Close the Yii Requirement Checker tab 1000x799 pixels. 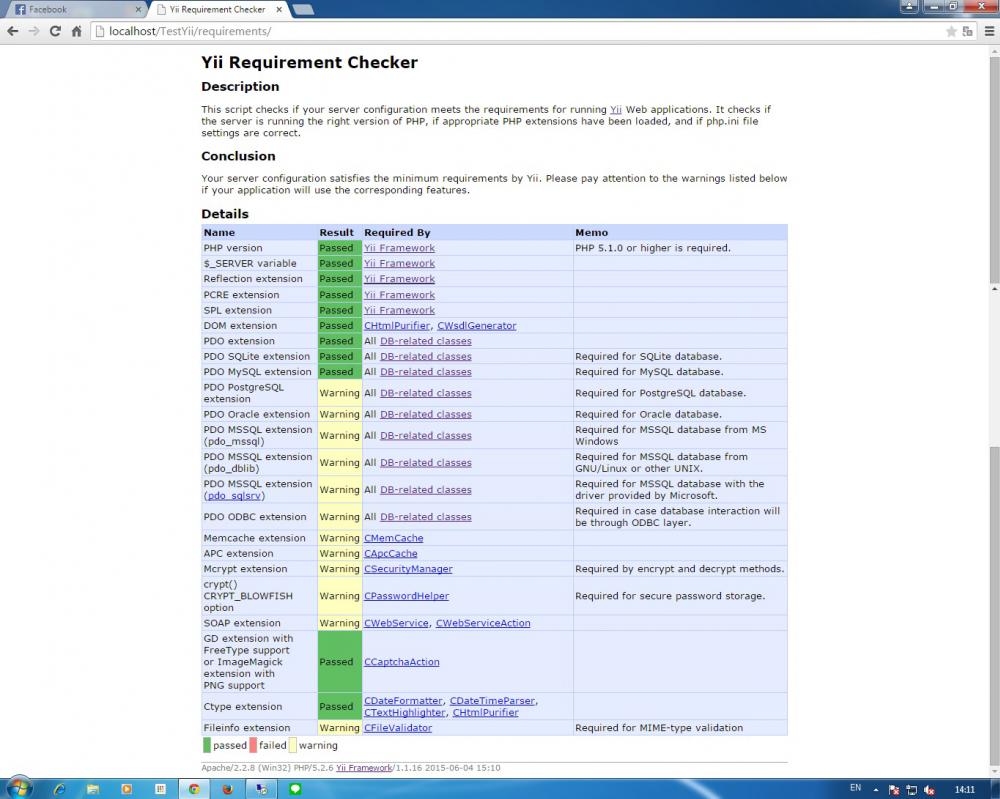click(279, 10)
